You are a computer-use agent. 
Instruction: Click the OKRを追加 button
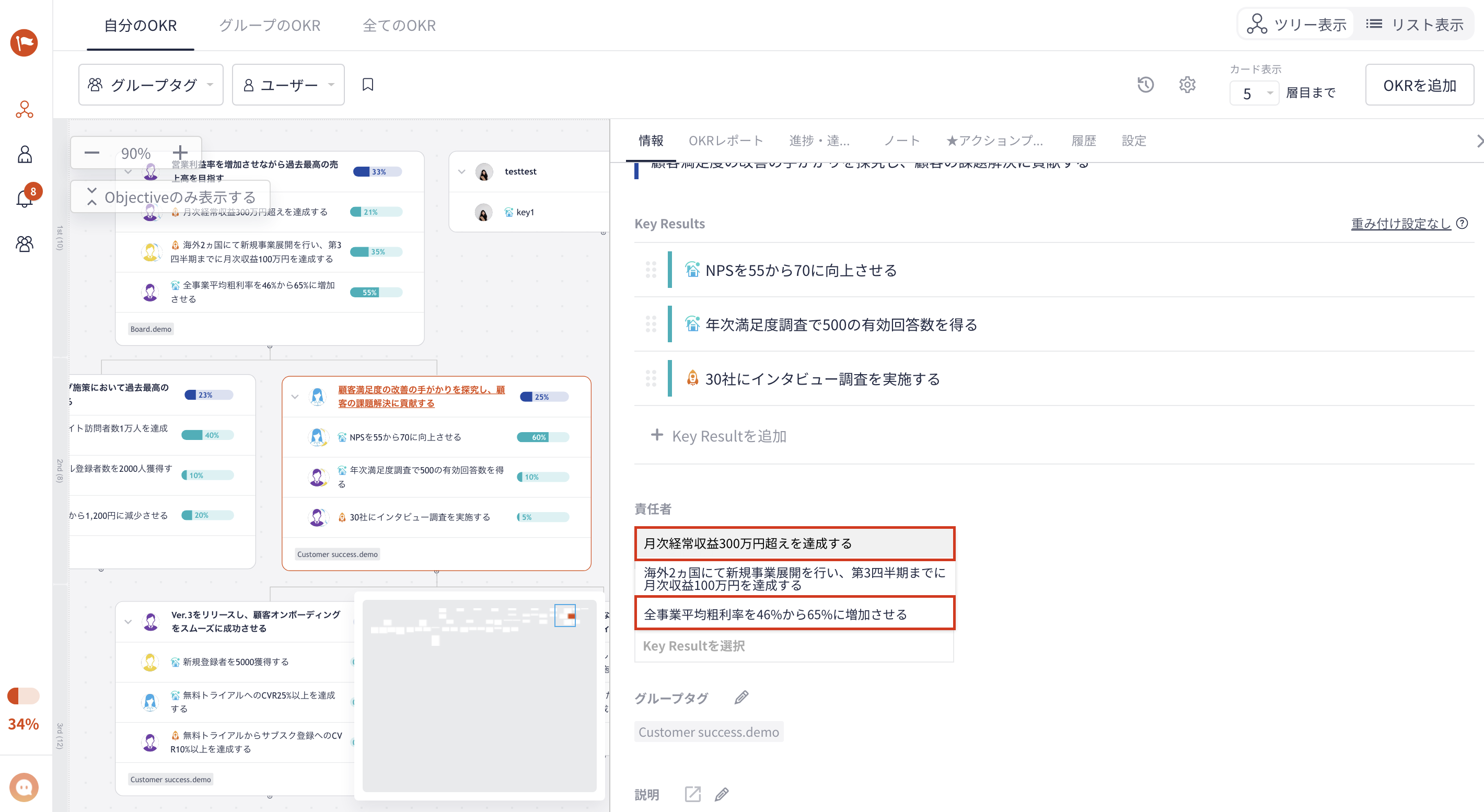1420,85
